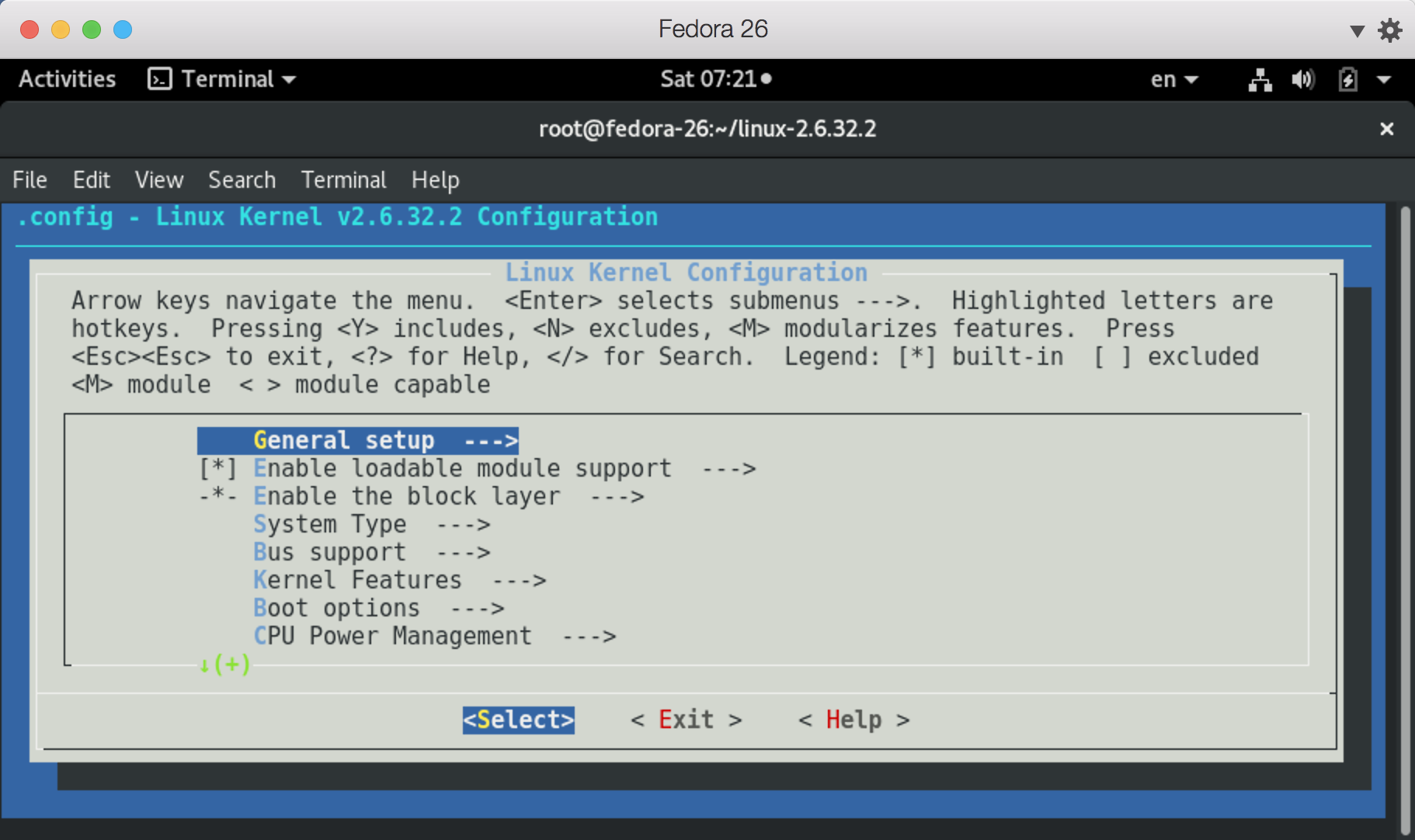Click the < Help > button
The width and height of the screenshot is (1415, 840).
[854, 720]
